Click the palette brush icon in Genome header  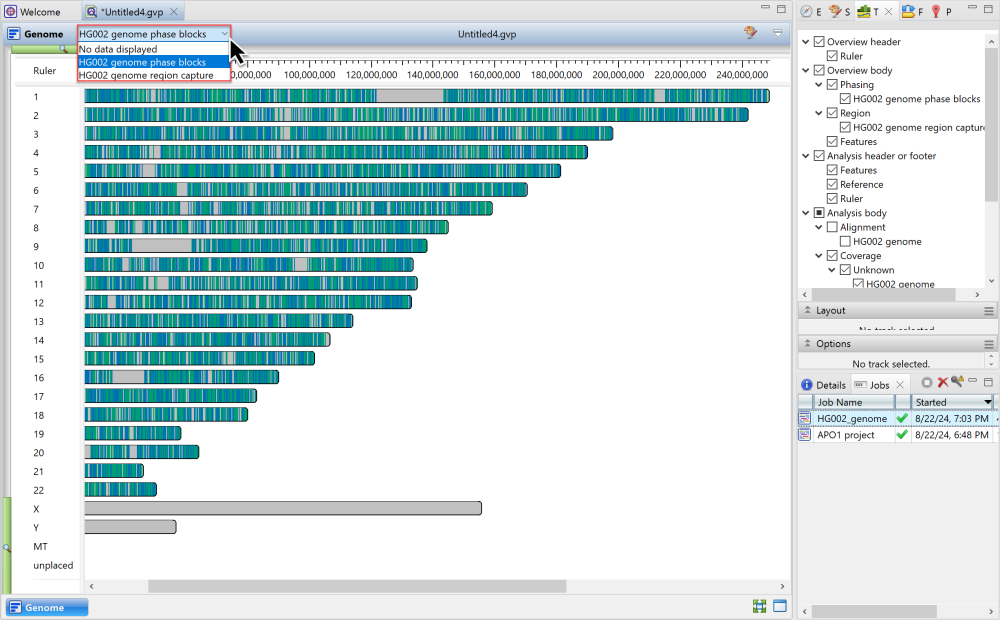[751, 33]
